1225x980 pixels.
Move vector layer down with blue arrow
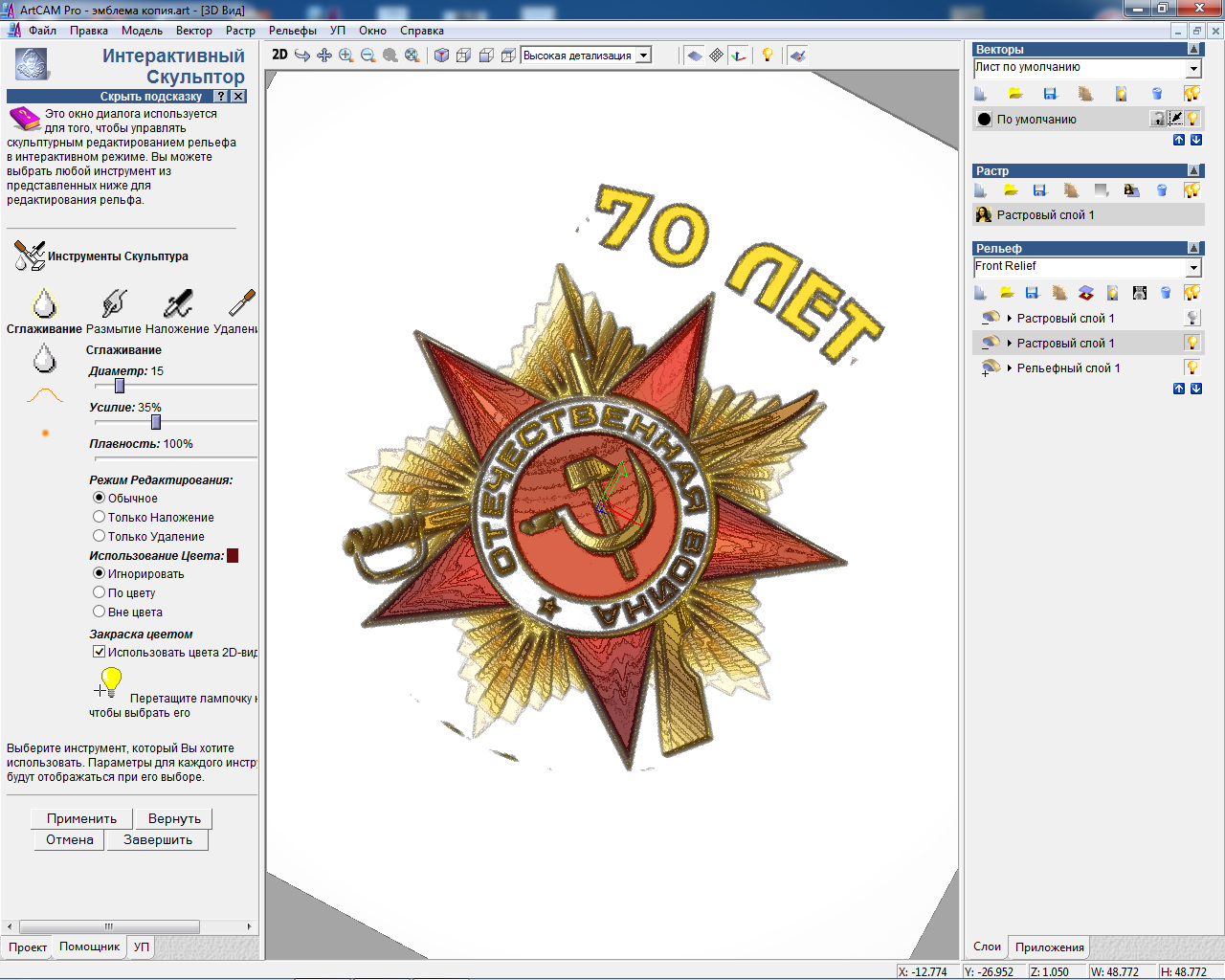[1196, 140]
